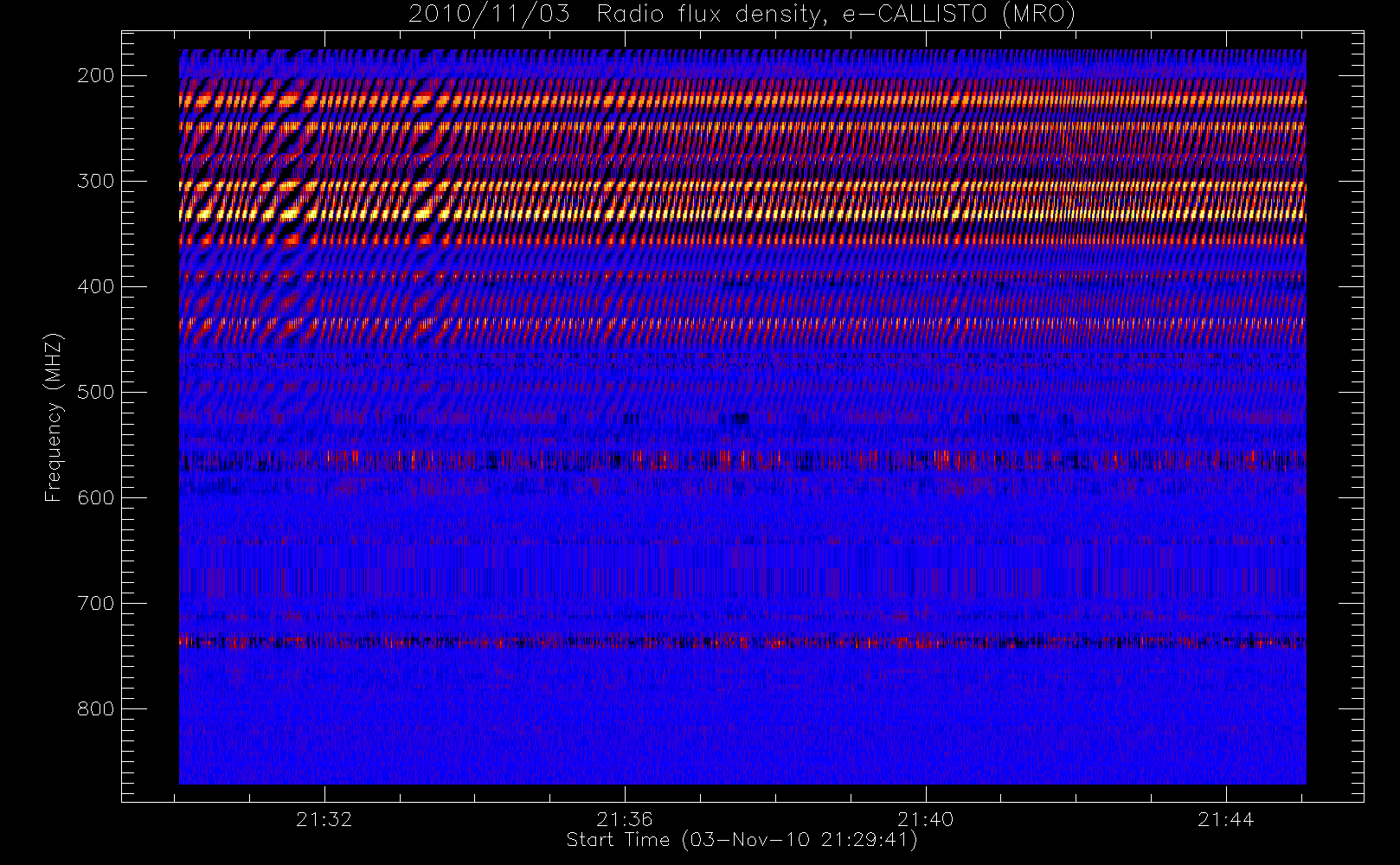
Task: Click the 800 frequency tick label
Action: (95, 709)
